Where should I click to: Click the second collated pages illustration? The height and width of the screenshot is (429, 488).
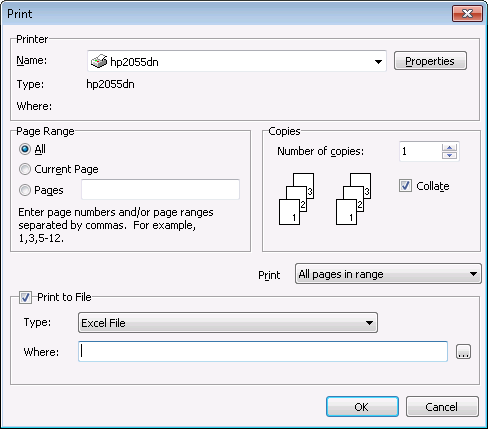tap(353, 199)
